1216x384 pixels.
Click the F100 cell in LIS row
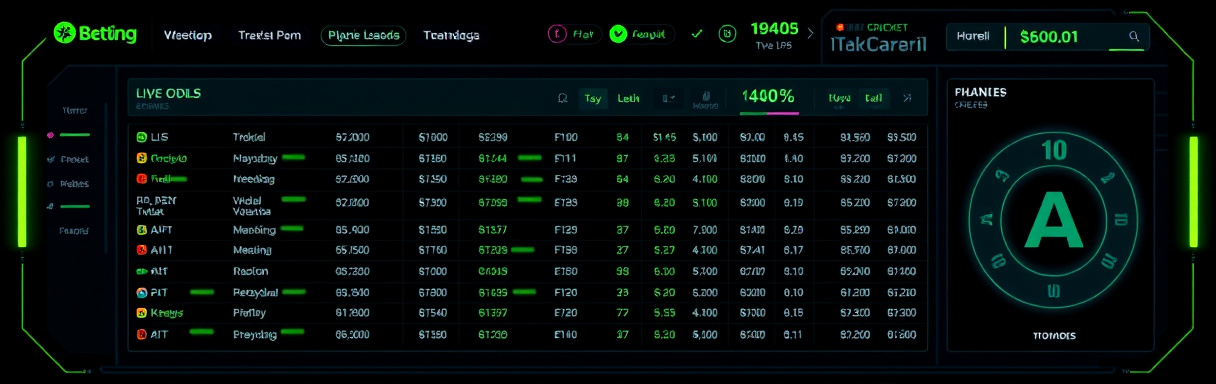click(566, 137)
